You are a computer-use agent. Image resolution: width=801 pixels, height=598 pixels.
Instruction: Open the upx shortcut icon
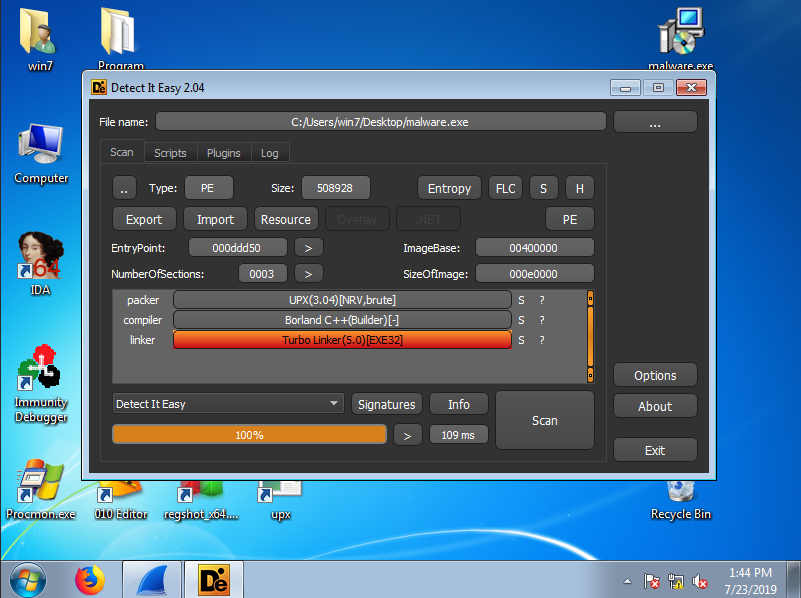(280, 500)
